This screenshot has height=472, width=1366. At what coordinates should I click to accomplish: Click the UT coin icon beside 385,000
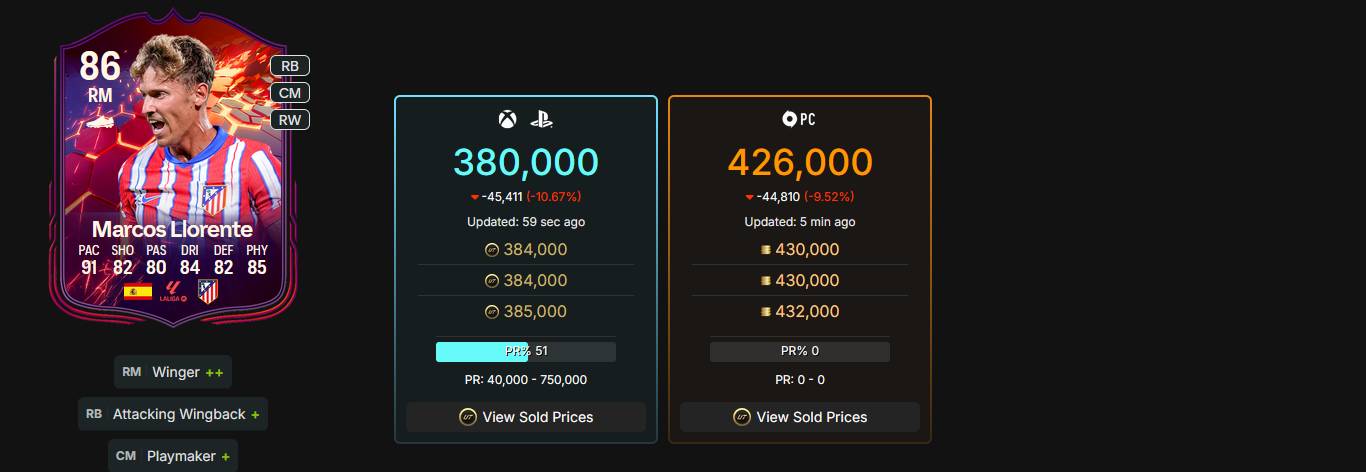click(491, 311)
